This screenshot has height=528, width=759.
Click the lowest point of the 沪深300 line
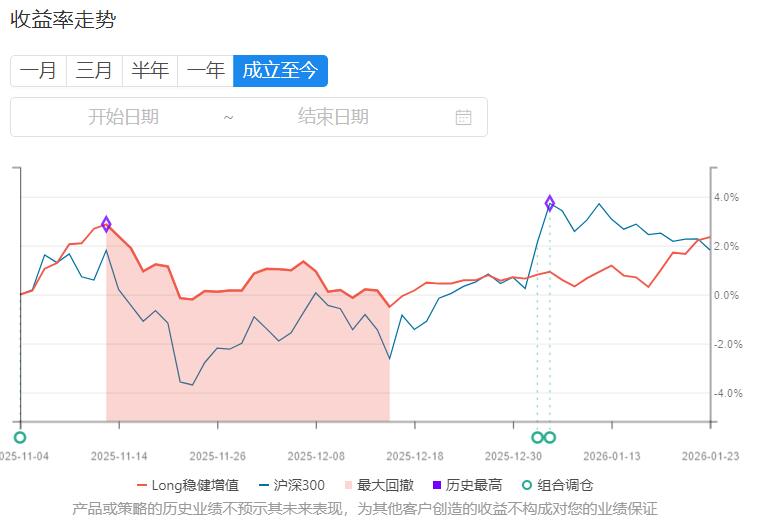click(193, 385)
